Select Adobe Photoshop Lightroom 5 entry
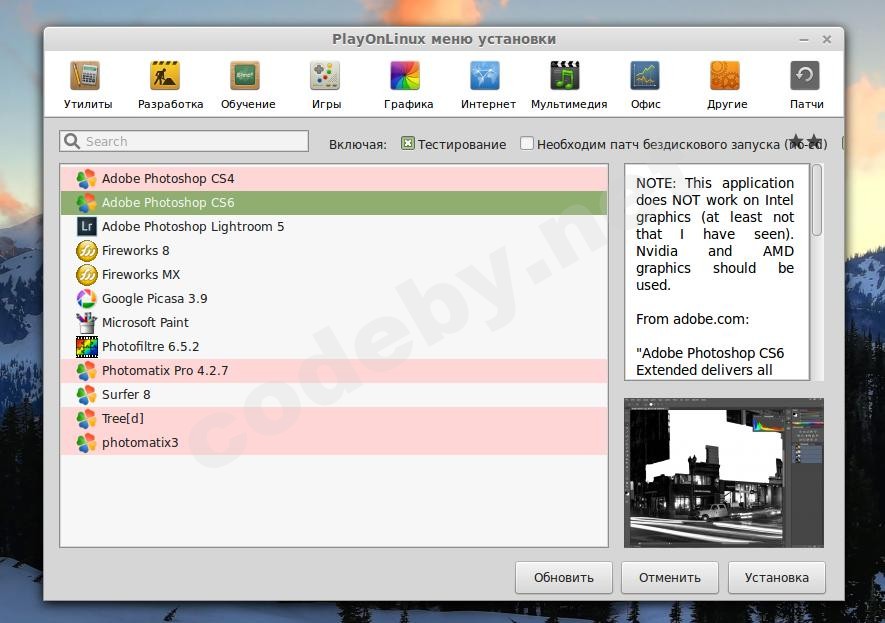 click(x=334, y=226)
